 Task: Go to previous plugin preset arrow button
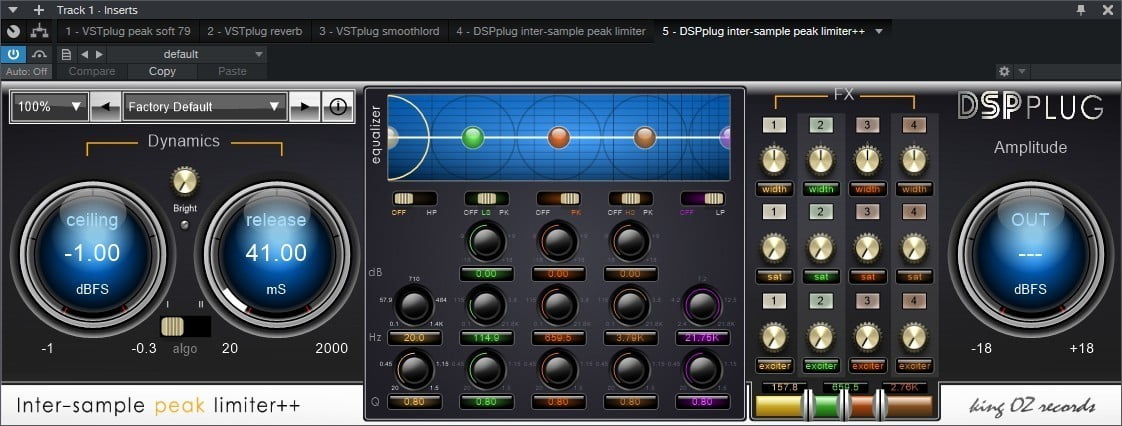(x=106, y=107)
